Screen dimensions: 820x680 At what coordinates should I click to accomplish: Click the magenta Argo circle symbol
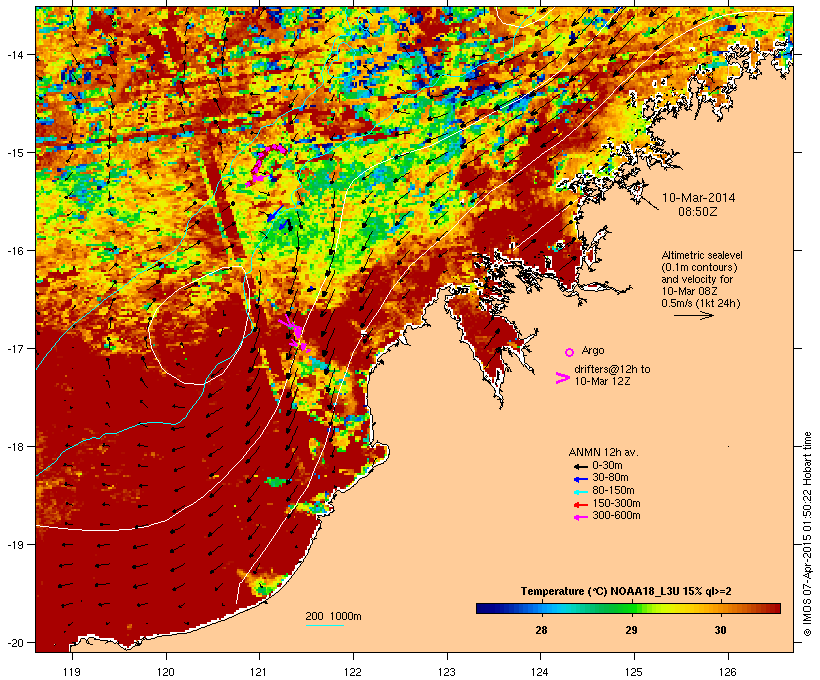tap(570, 352)
